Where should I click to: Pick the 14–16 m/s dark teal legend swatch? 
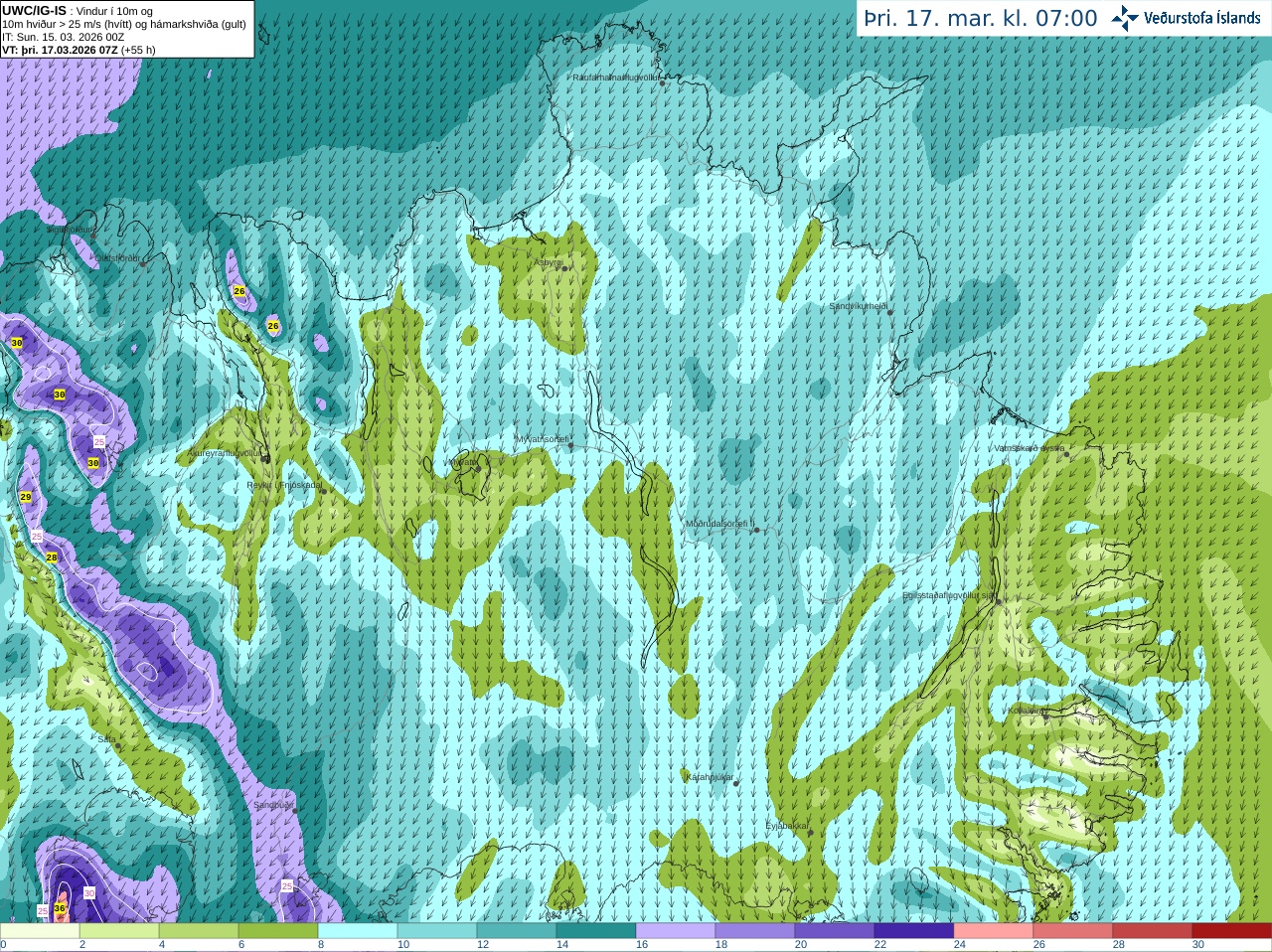(x=596, y=931)
